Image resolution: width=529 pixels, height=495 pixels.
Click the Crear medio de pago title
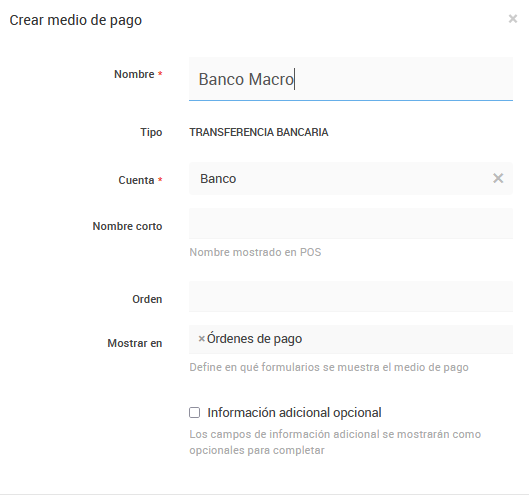(x=76, y=20)
